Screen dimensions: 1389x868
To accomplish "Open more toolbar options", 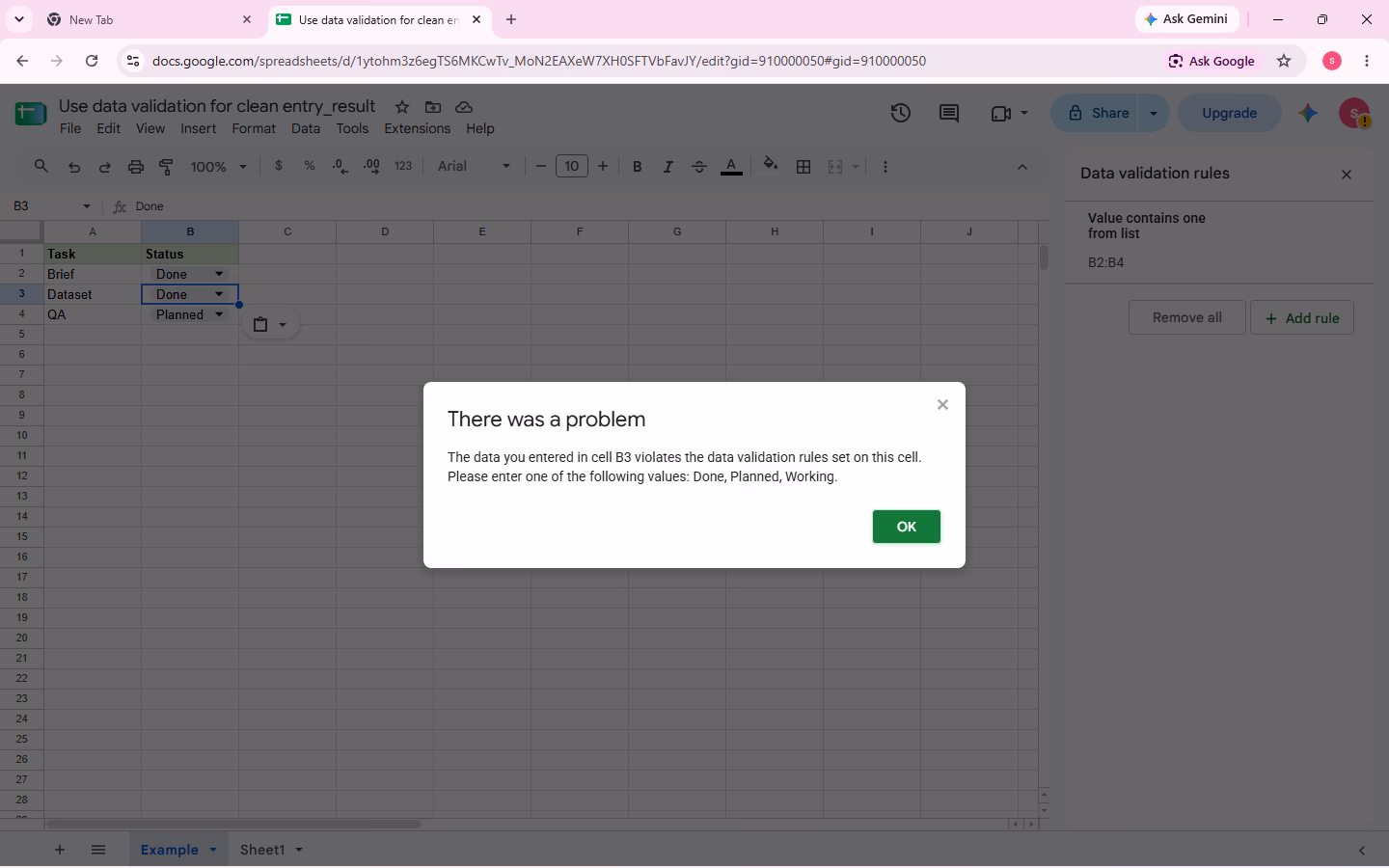I will (x=885, y=167).
